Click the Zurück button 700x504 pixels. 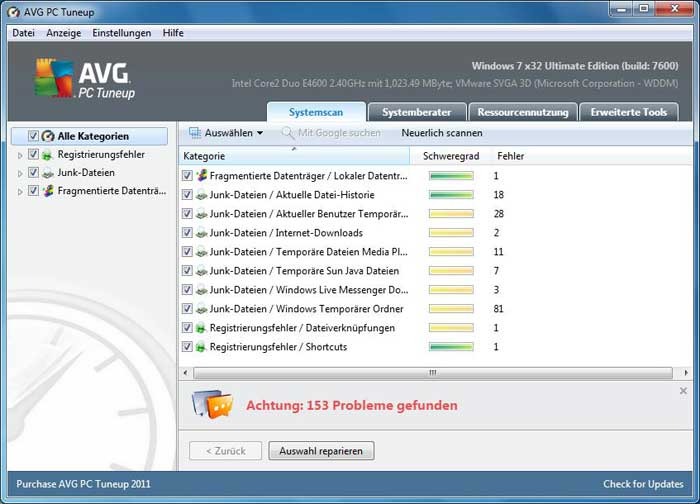tap(225, 451)
